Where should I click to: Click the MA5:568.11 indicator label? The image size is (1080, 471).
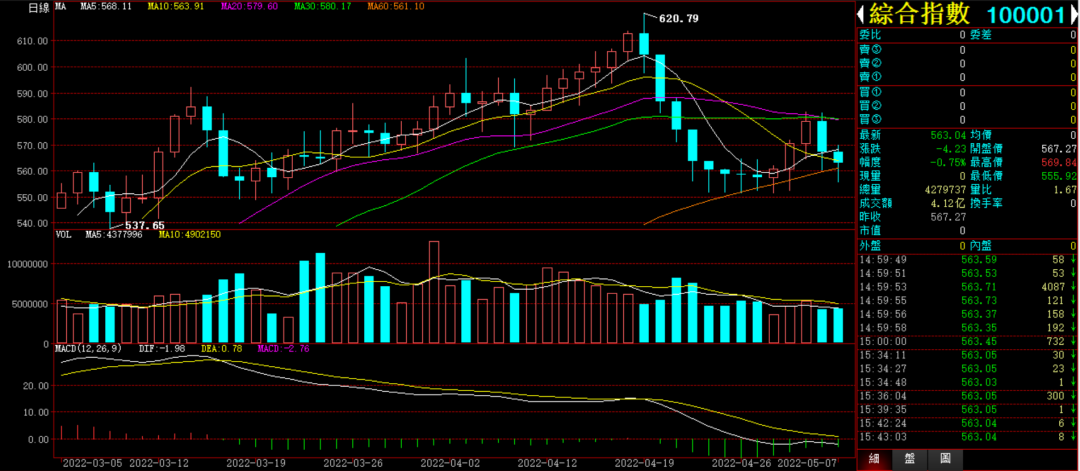coord(105,6)
